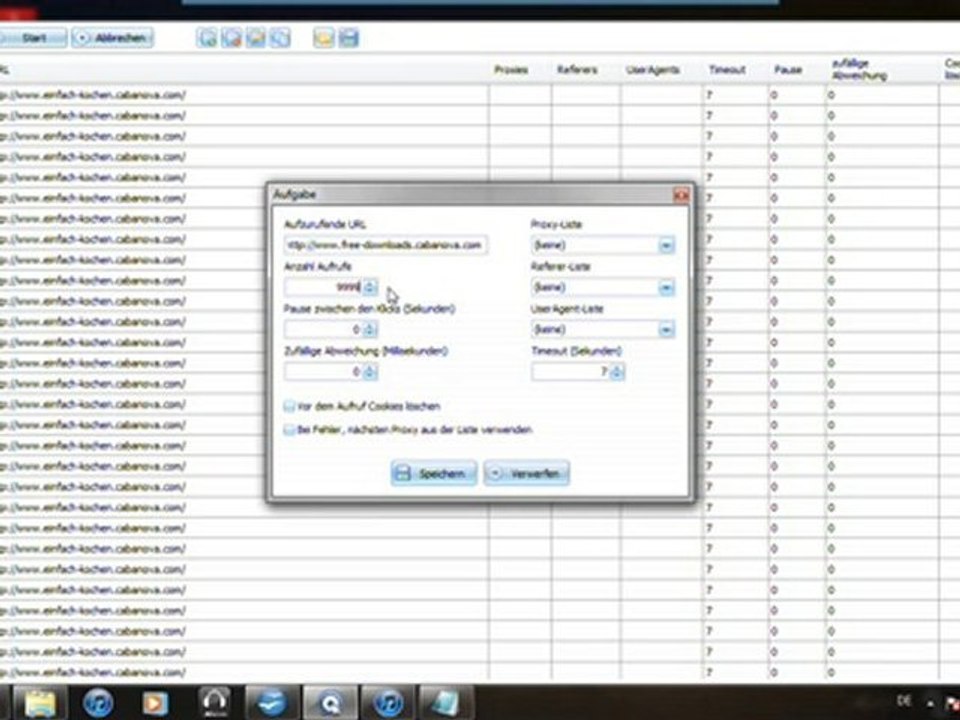Click the iTunes icon next to Explorer folder
Screen dimensions: 960x720
pos(97,703)
